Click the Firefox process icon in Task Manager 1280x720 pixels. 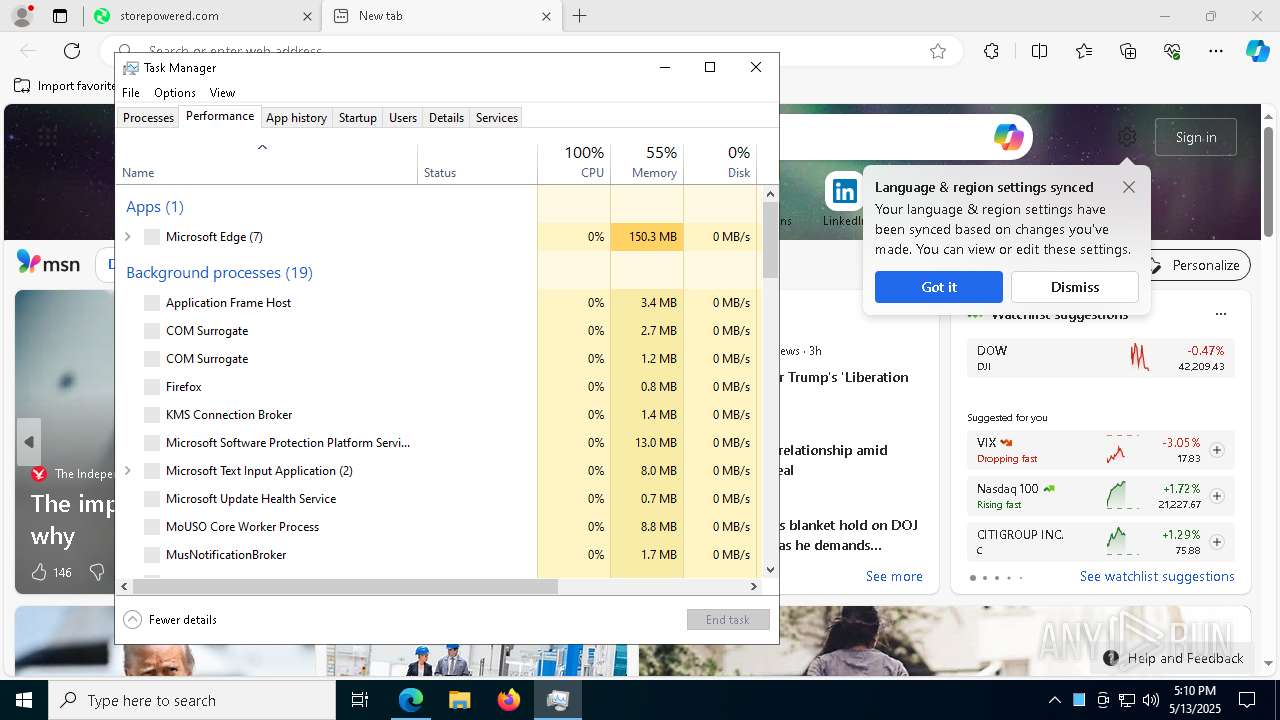[x=152, y=387]
